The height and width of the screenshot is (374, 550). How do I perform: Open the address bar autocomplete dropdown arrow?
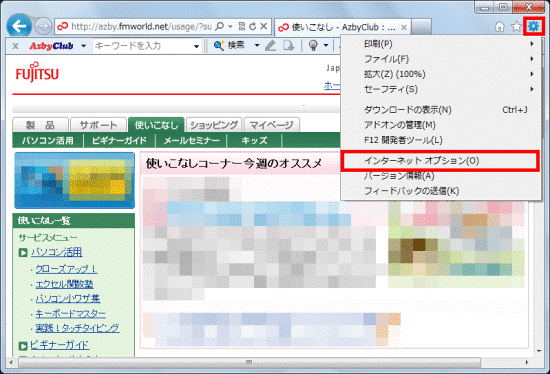tap(230, 27)
